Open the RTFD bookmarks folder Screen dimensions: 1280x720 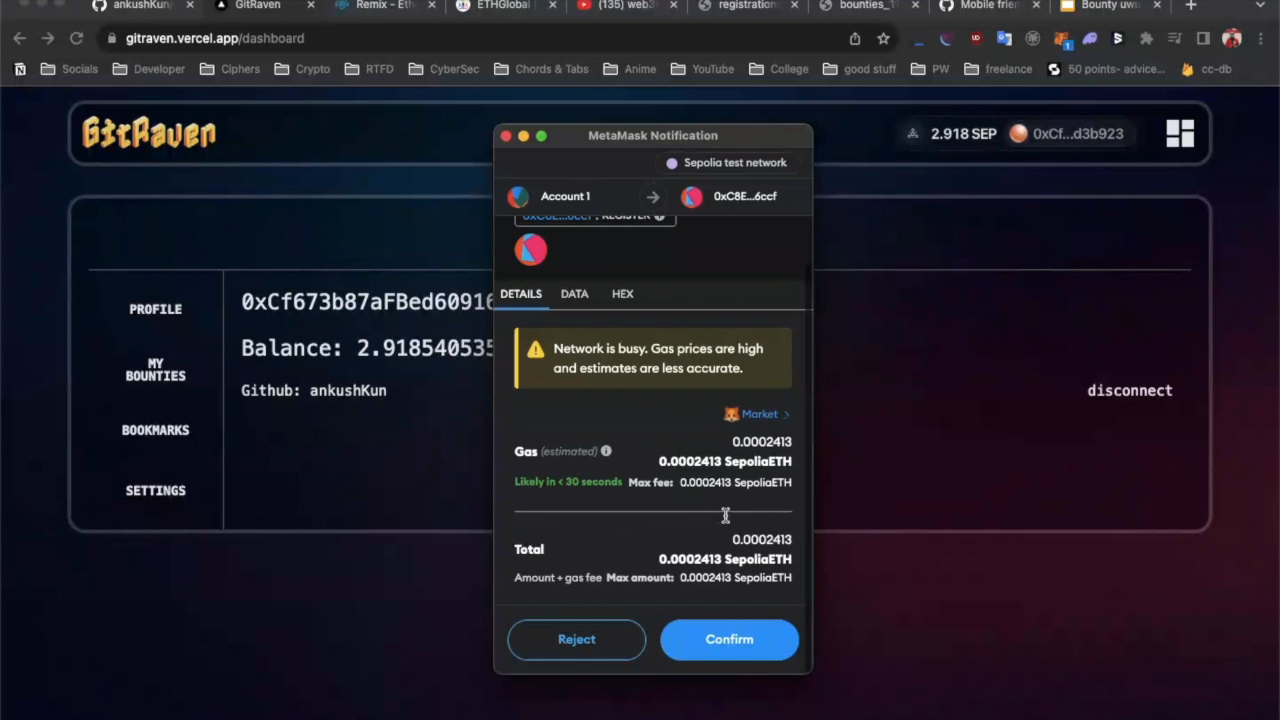[x=369, y=69]
